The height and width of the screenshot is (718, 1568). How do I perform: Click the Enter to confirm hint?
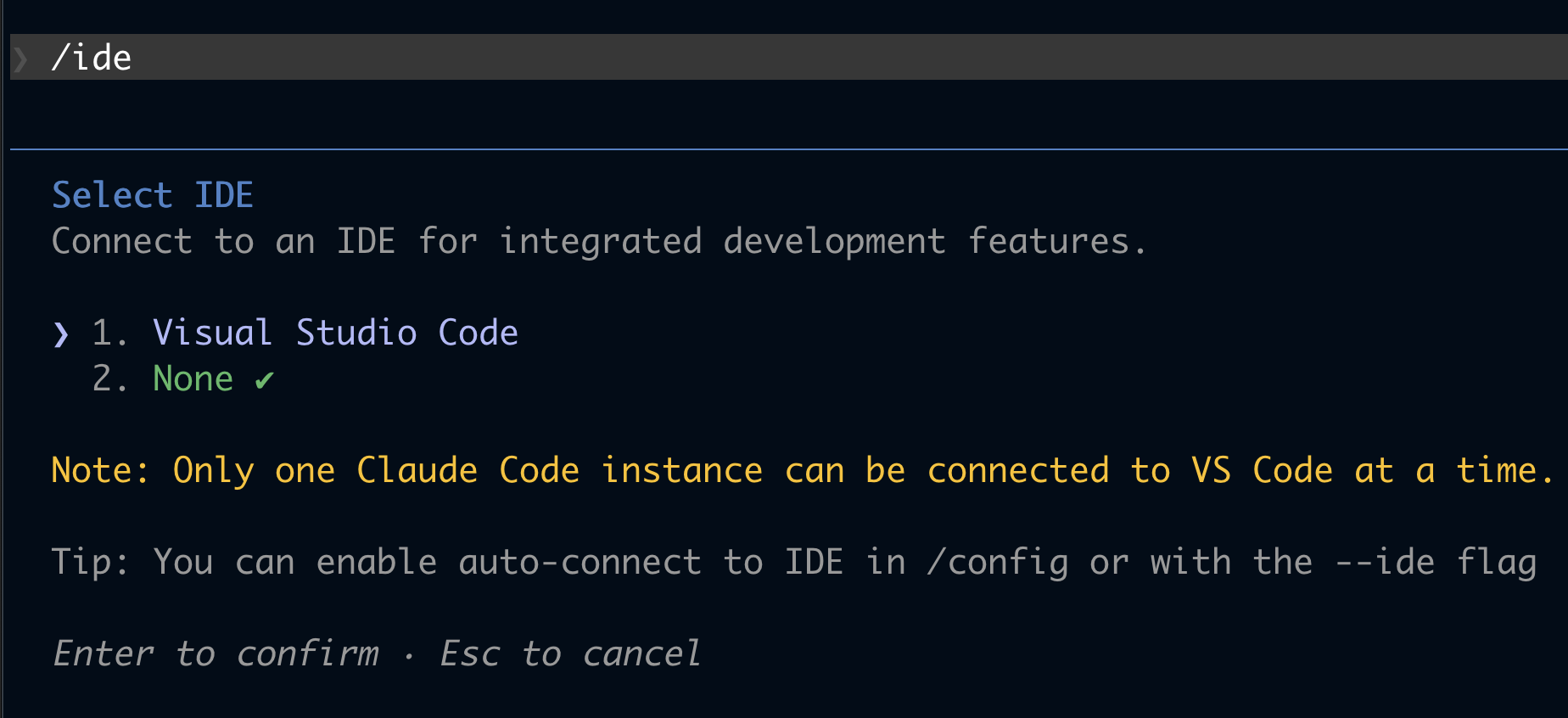tap(216, 653)
